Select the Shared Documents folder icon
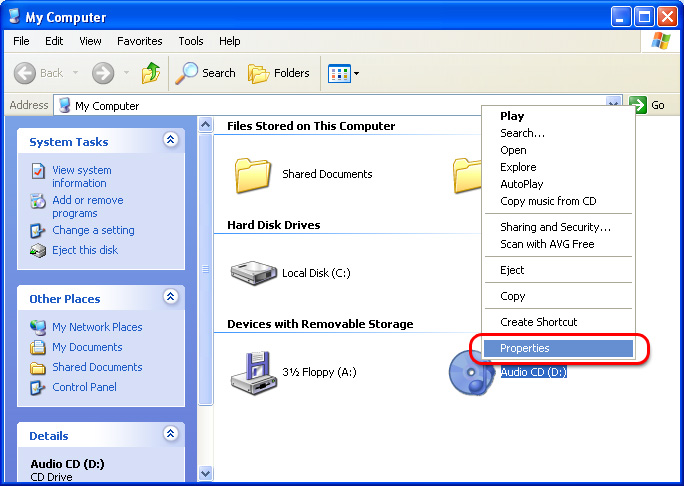 253,175
